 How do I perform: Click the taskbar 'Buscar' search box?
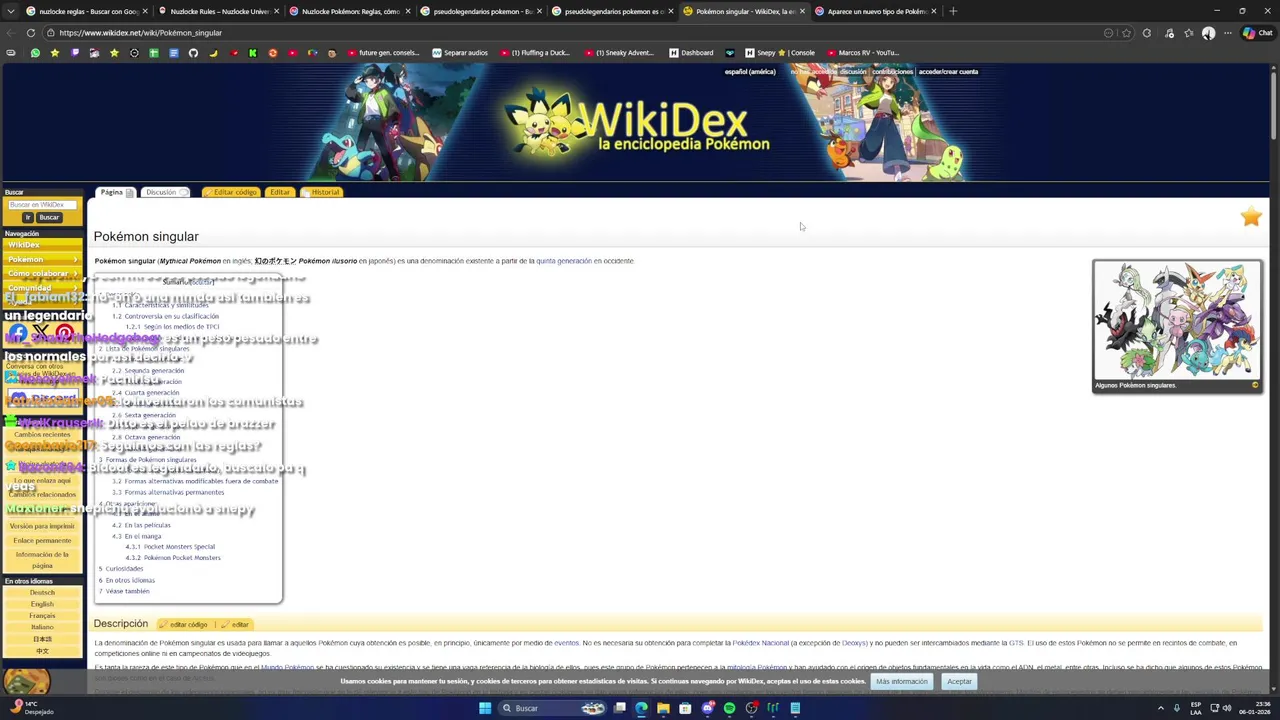point(553,708)
